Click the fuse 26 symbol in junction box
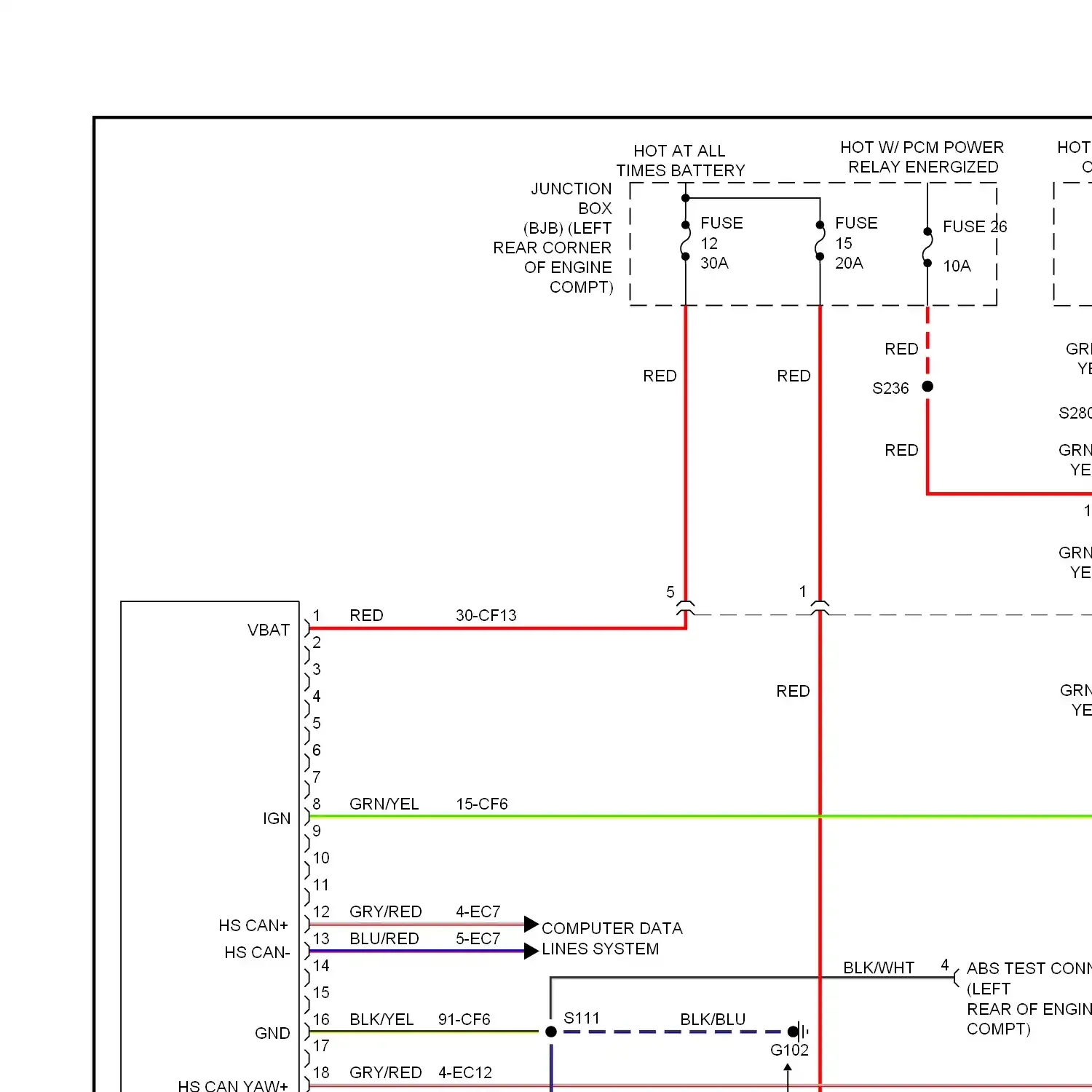Screen dimensions: 1092x1092 click(x=927, y=248)
